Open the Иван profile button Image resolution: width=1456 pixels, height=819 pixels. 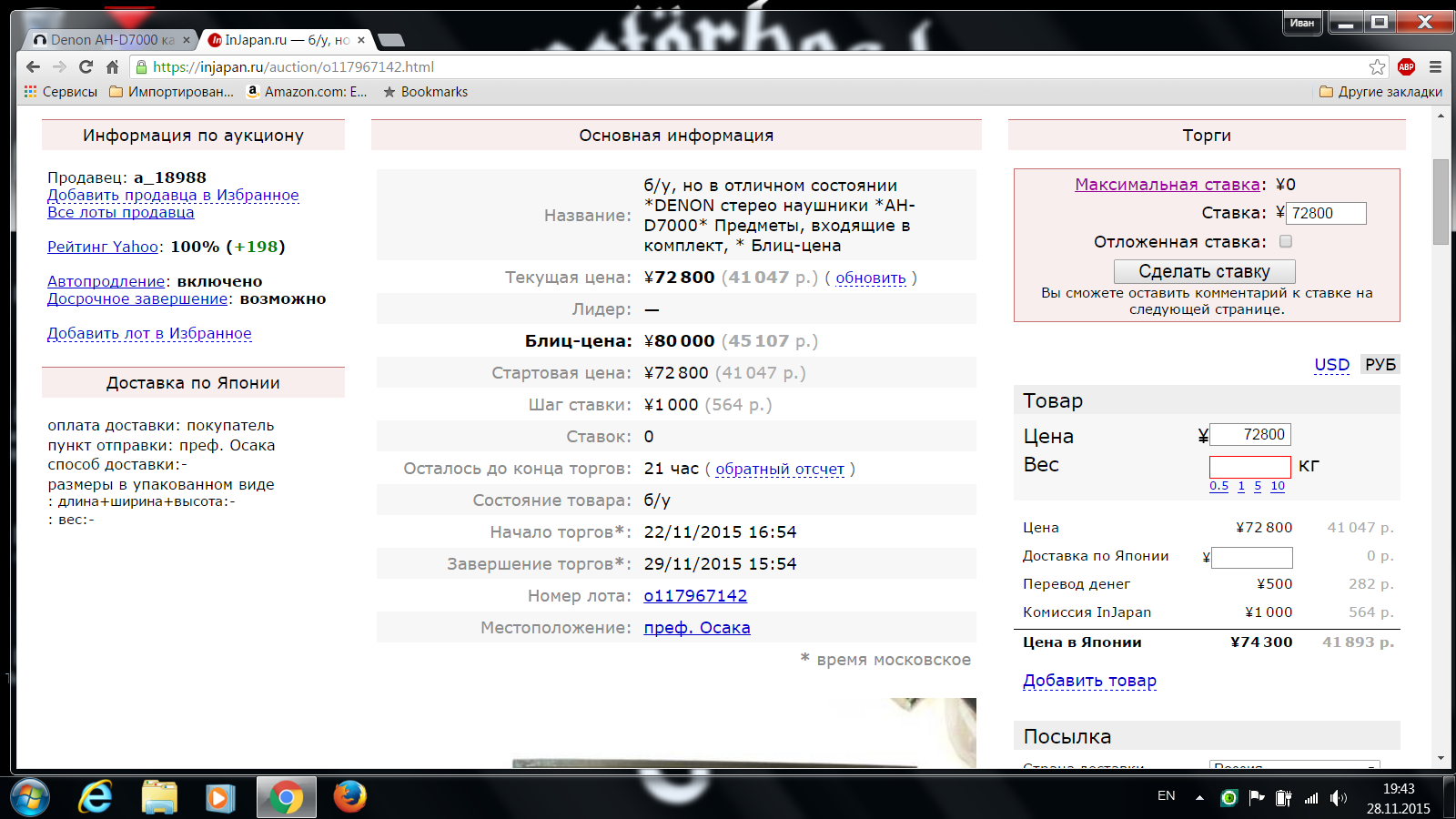pos(1302,23)
